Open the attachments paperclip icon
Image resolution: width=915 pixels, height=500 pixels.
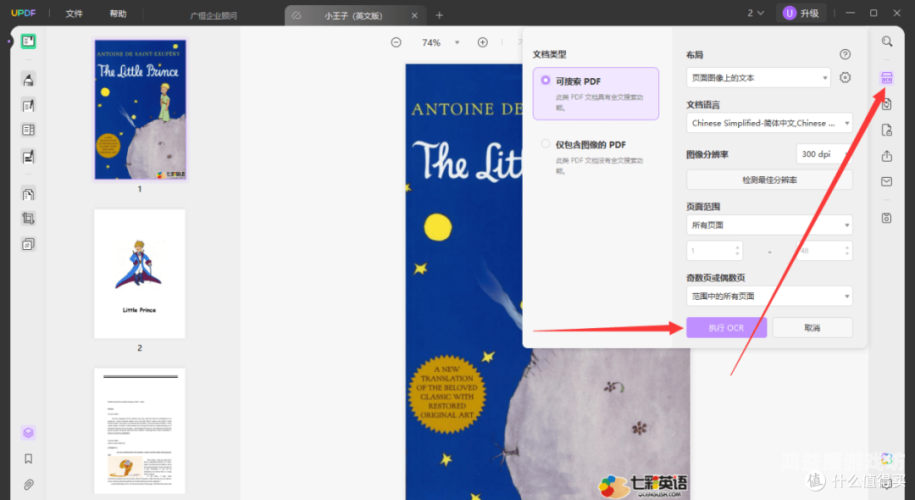click(x=29, y=484)
